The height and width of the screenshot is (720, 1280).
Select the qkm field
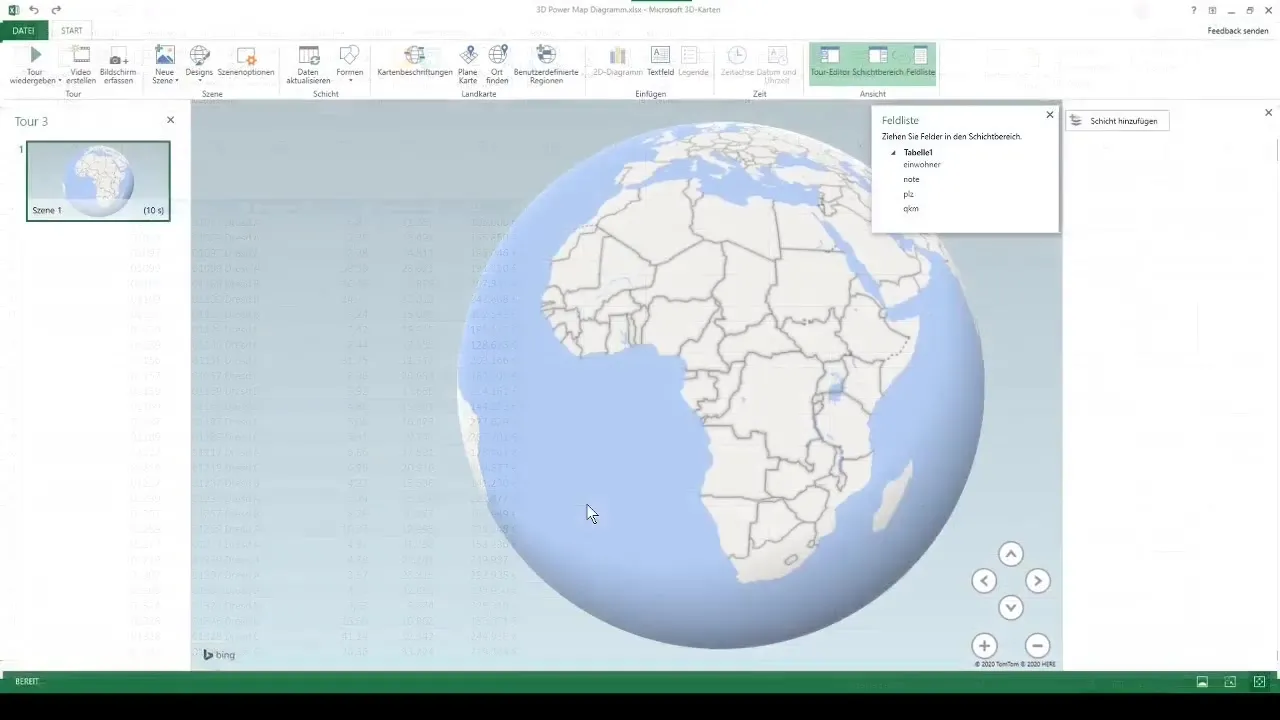coord(911,209)
